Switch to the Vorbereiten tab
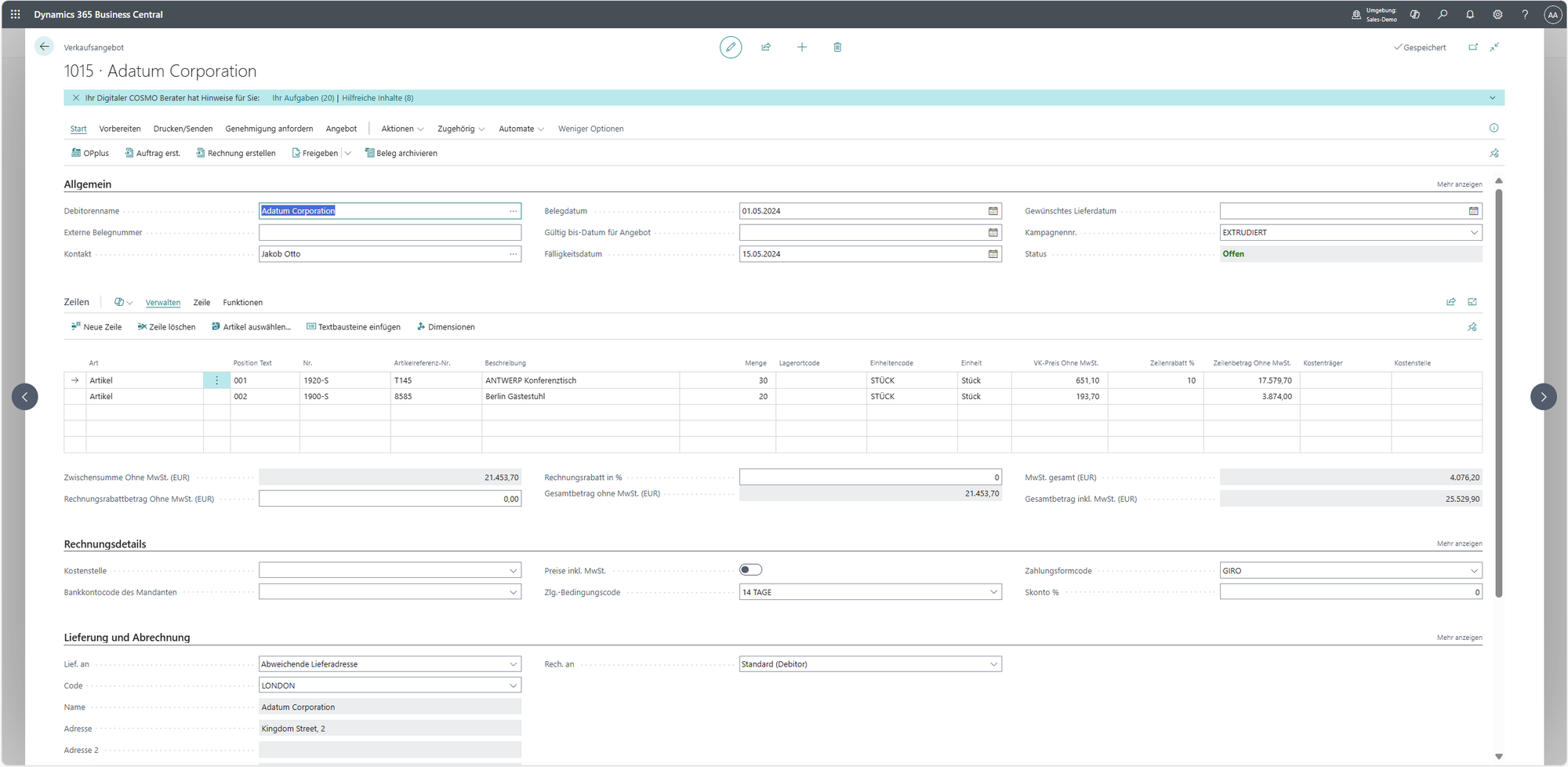The height and width of the screenshot is (767, 1568). point(120,129)
